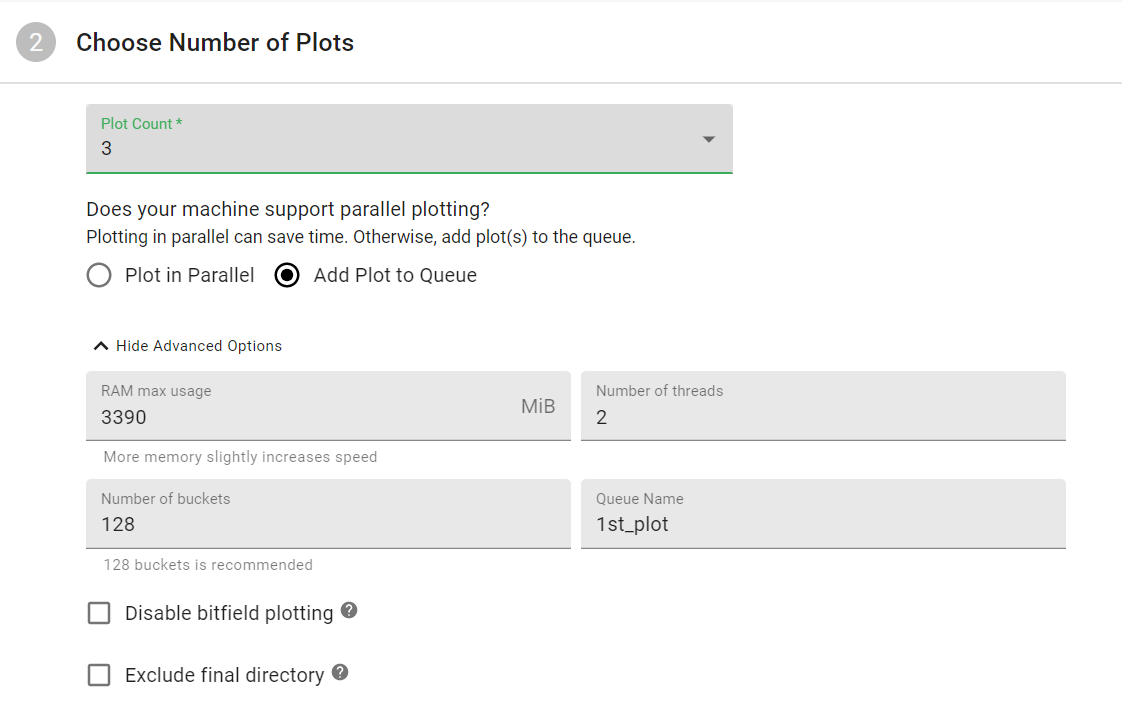The width and height of the screenshot is (1122, 725).
Task: Click the Plot Count dropdown arrow
Action: (x=709, y=139)
